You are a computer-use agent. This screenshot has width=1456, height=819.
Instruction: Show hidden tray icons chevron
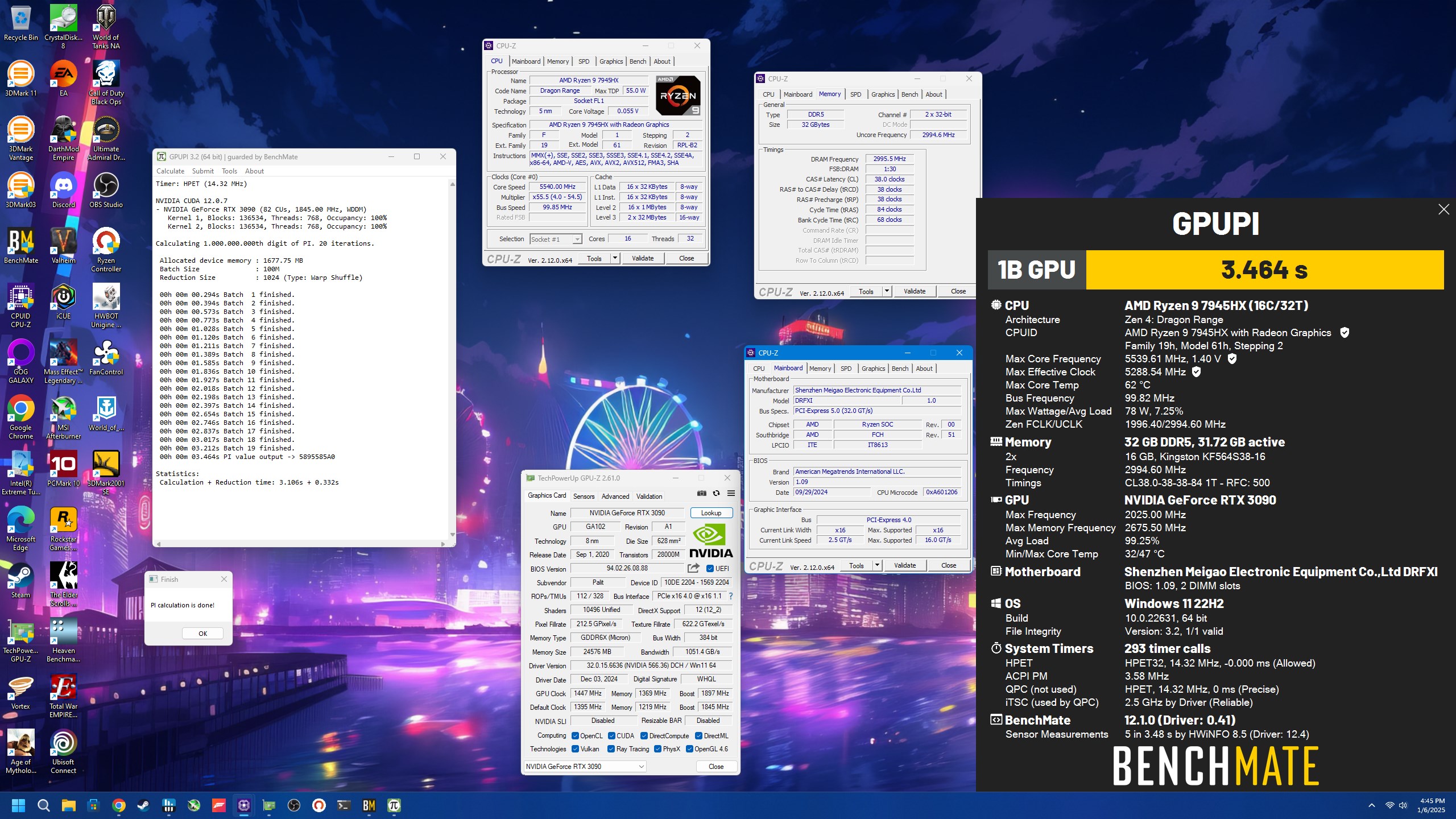click(1372, 805)
